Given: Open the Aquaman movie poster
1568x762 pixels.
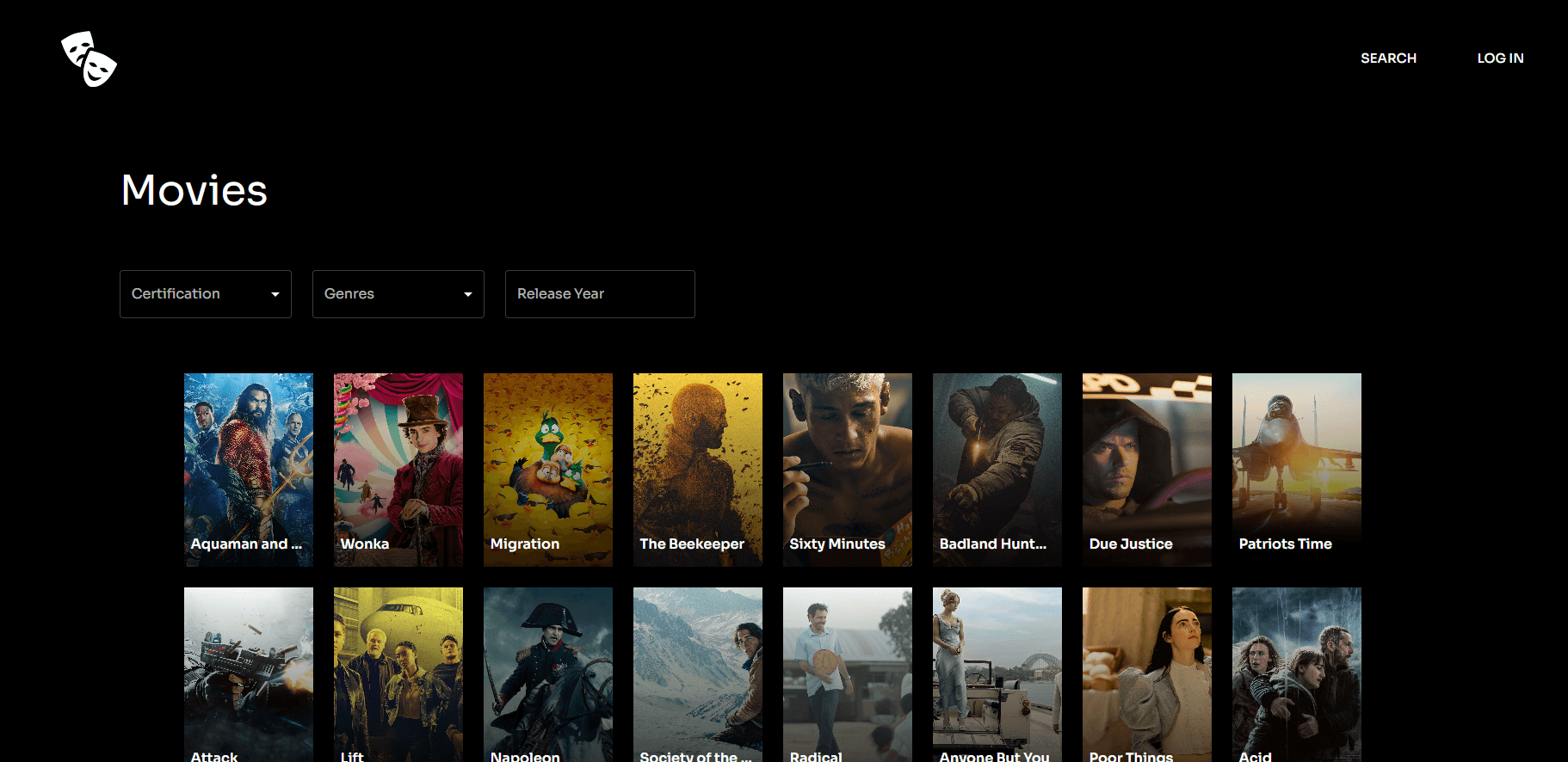Looking at the screenshot, I should pos(249,470).
